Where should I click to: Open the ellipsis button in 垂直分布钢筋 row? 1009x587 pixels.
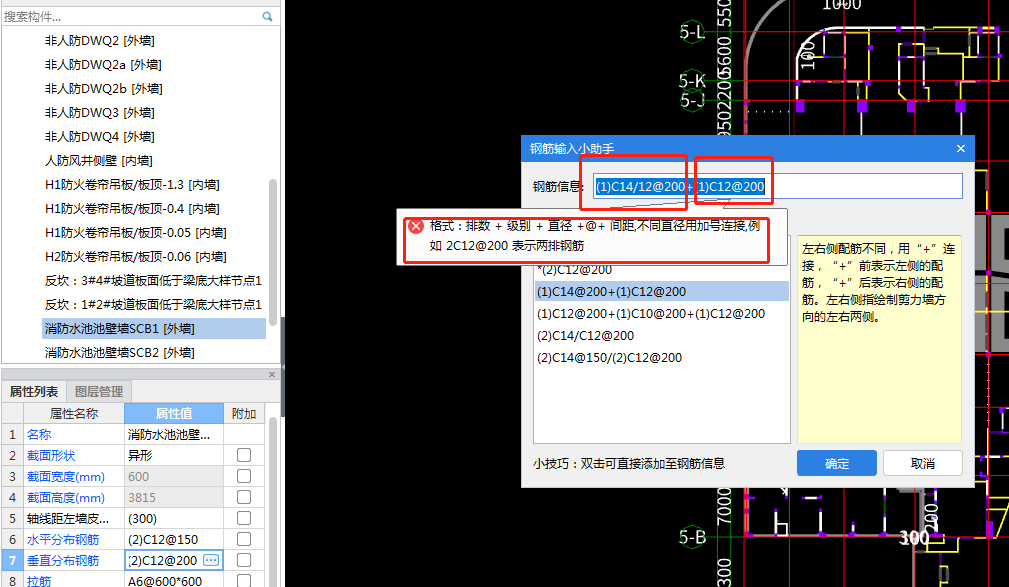(211, 560)
